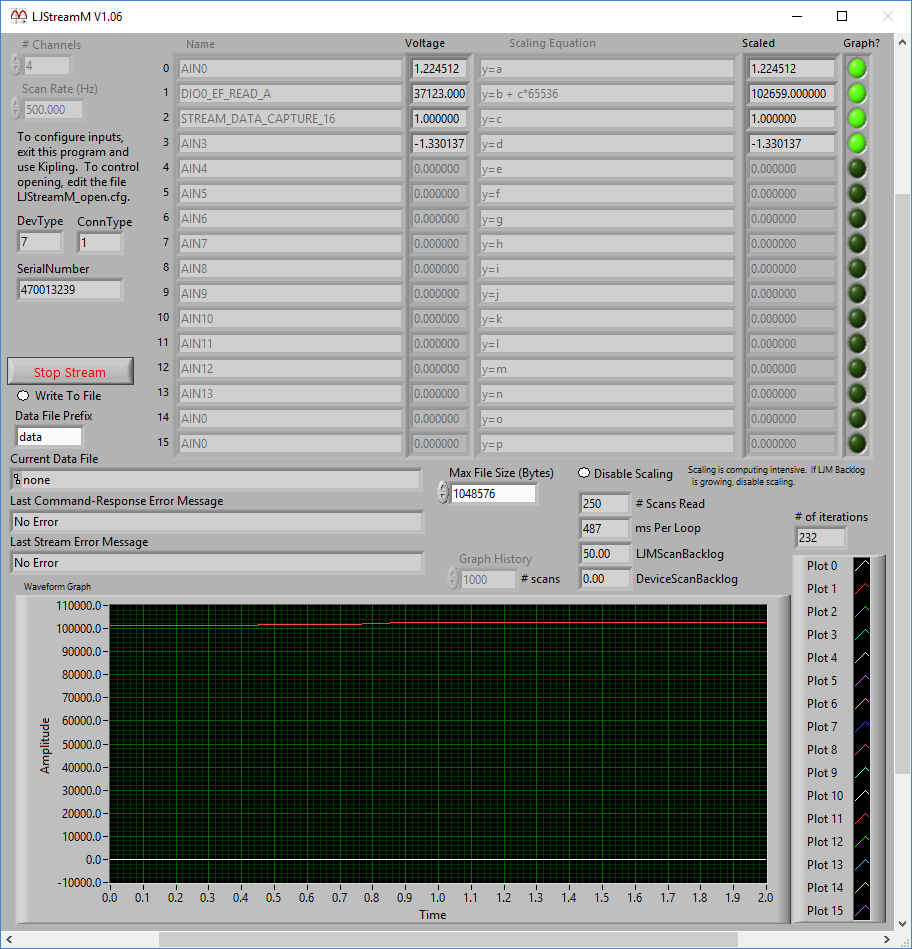Click the Graph History scans input box
This screenshot has height=949, width=912.
tap(487, 579)
